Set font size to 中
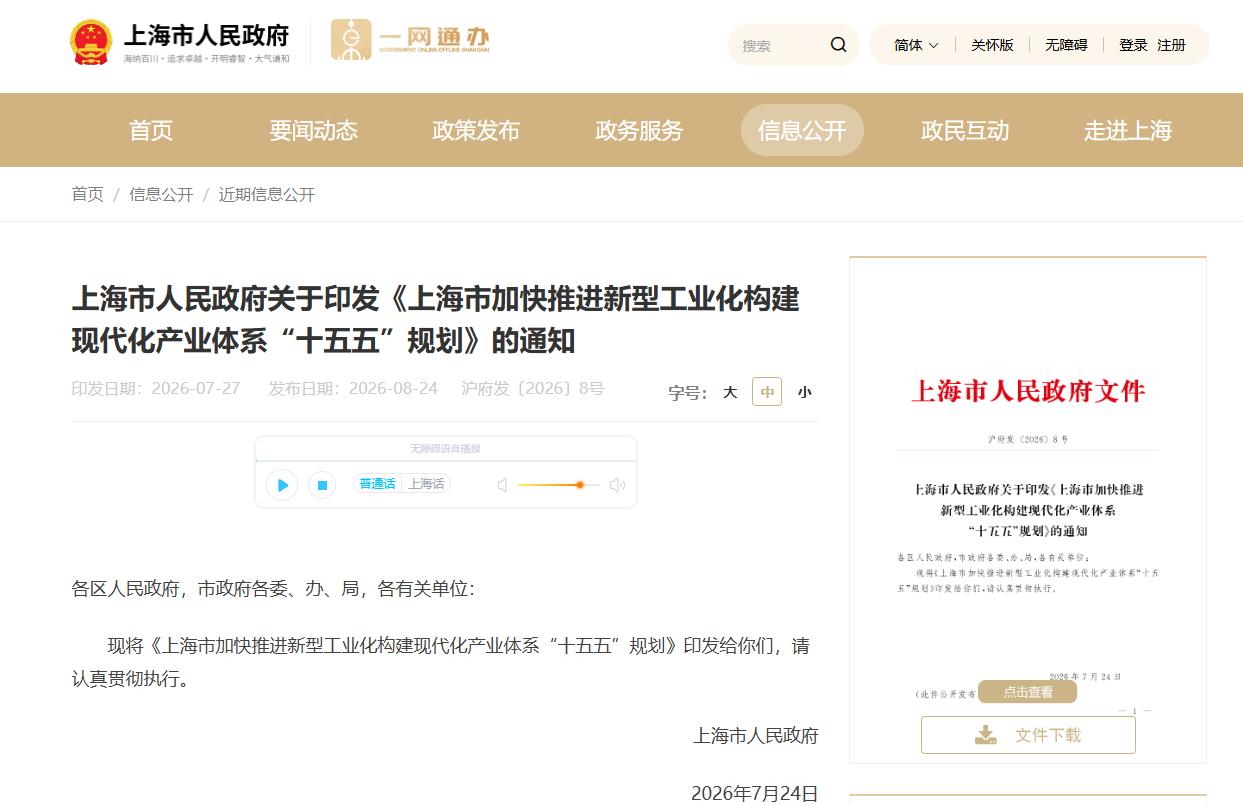Image resolution: width=1243 pixels, height=806 pixels. pos(767,392)
